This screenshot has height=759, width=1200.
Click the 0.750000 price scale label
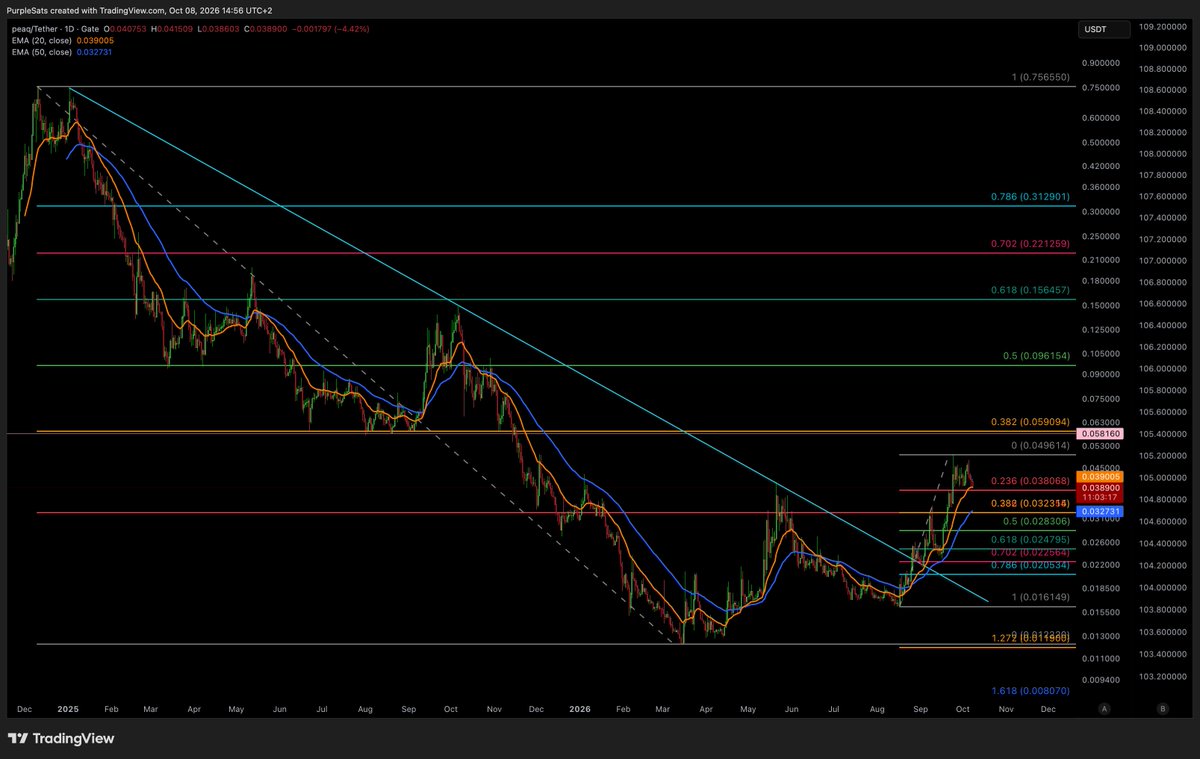pyautogui.click(x=1103, y=87)
